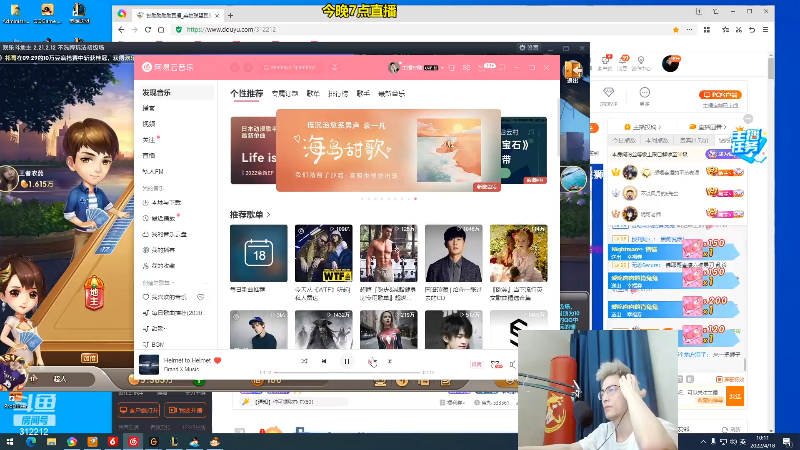Click the sound quality badge in player bar
The width and height of the screenshot is (800, 450).
[x=476, y=364]
